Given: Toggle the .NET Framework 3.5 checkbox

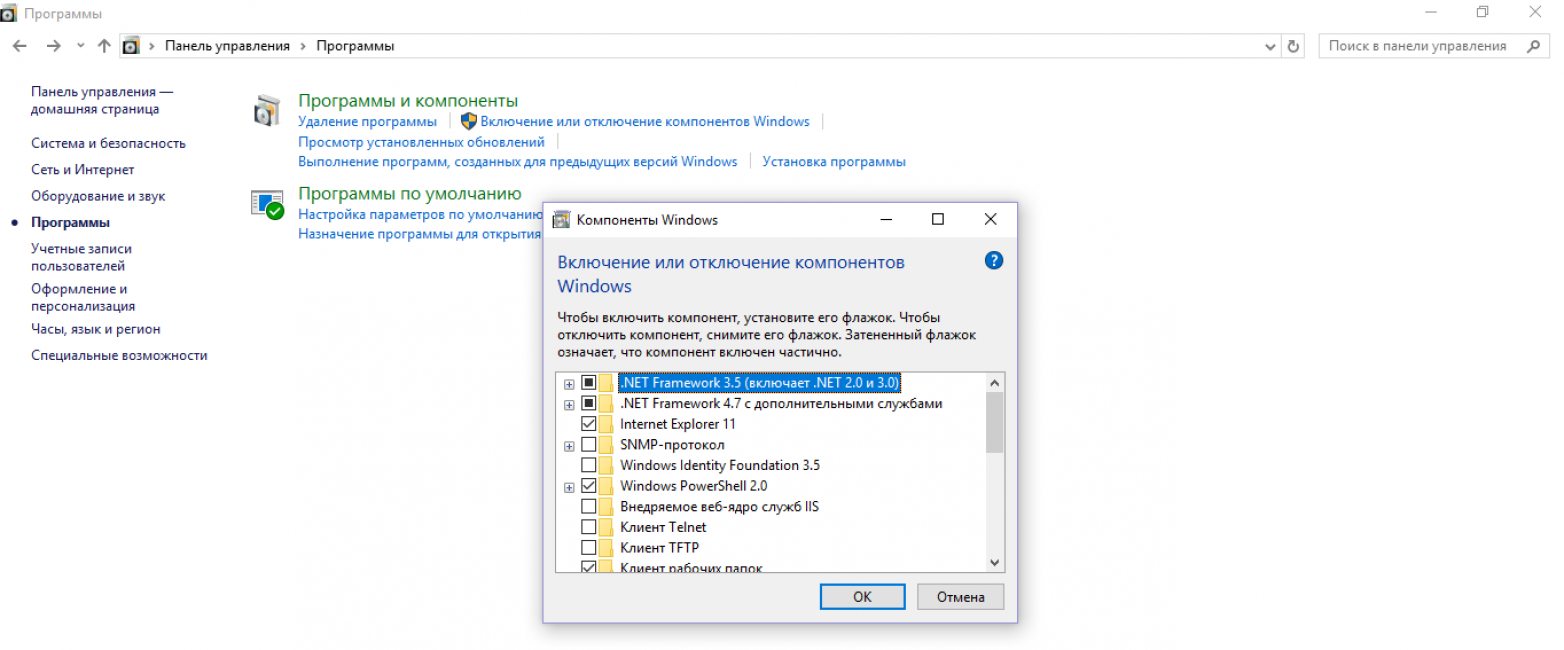Looking at the screenshot, I should point(589,383).
